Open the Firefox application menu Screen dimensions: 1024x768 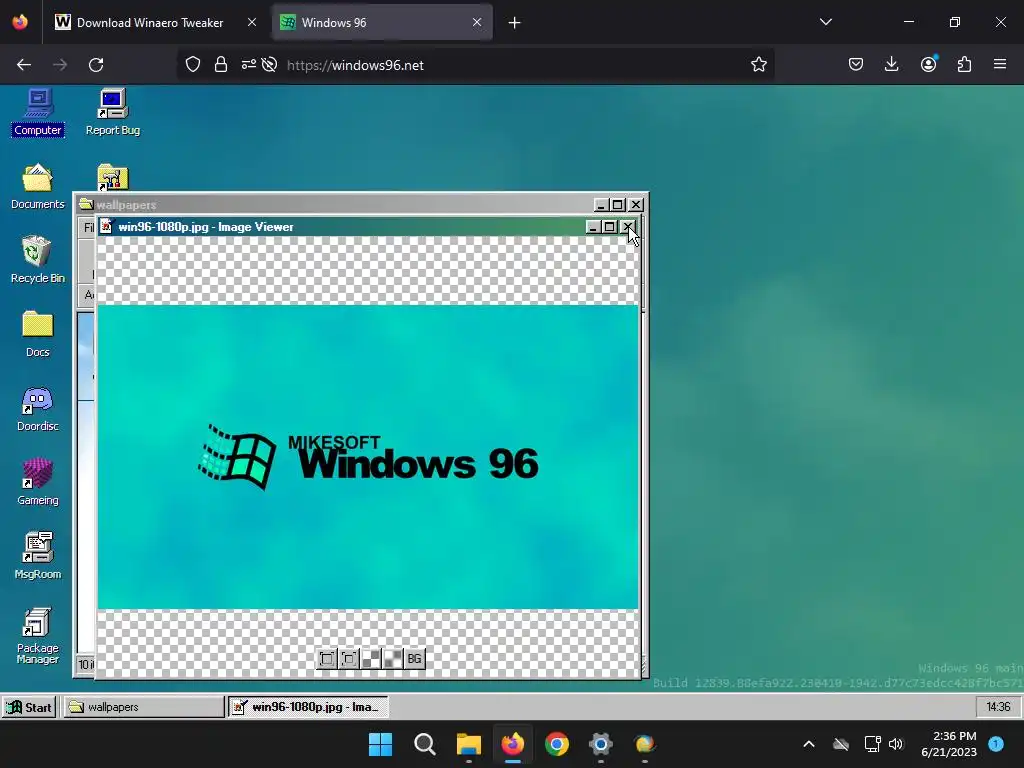(1000, 65)
